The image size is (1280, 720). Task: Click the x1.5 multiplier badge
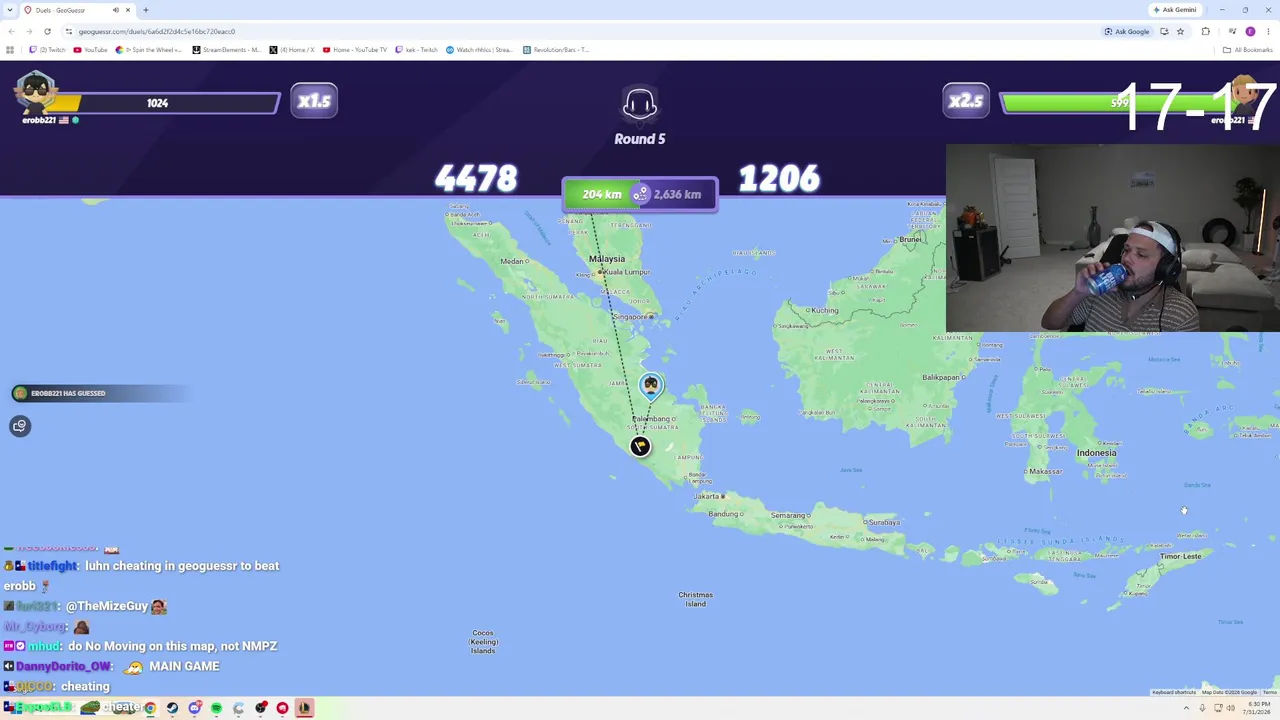314,101
